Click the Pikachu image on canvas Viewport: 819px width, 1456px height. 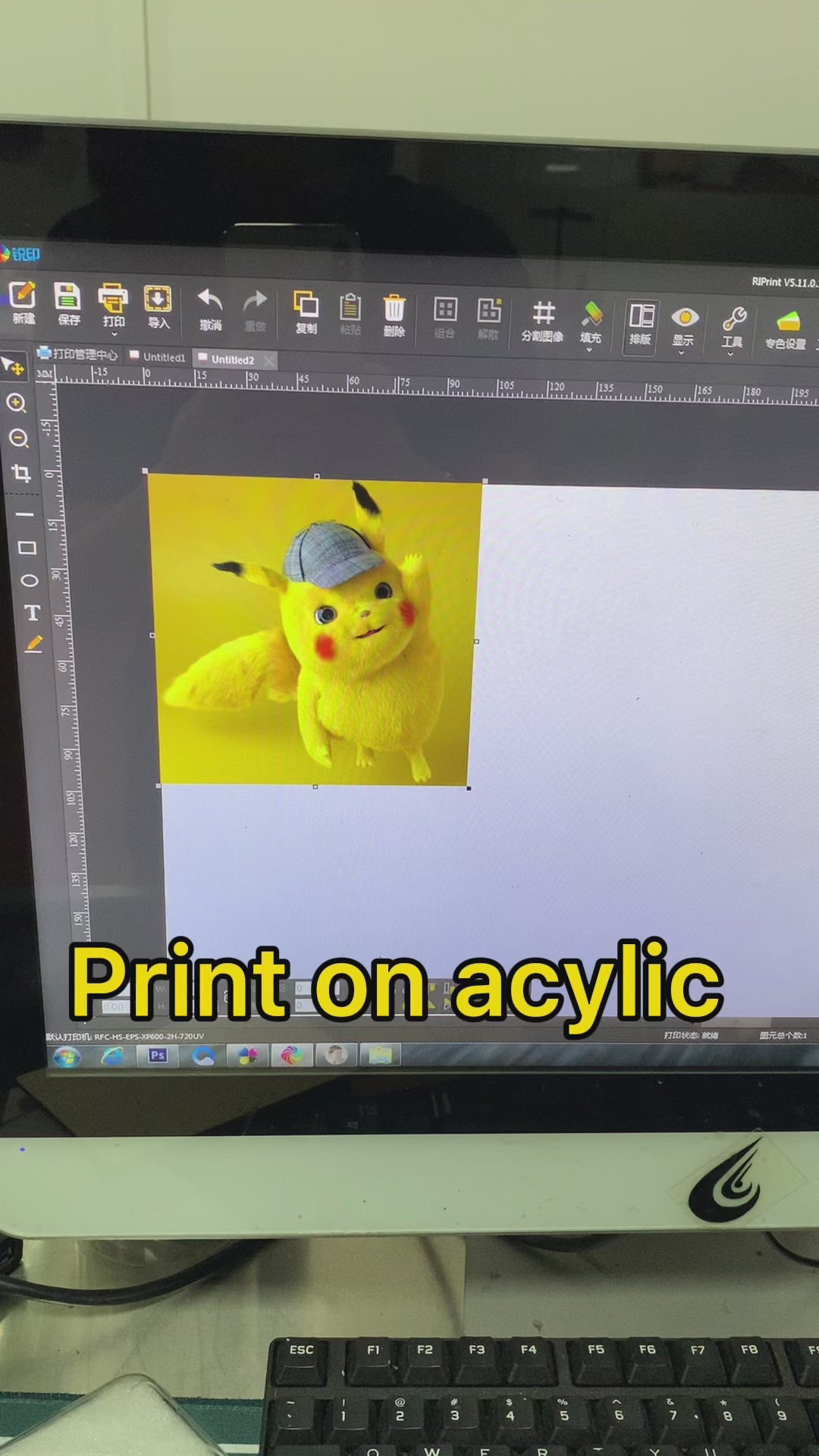click(315, 629)
